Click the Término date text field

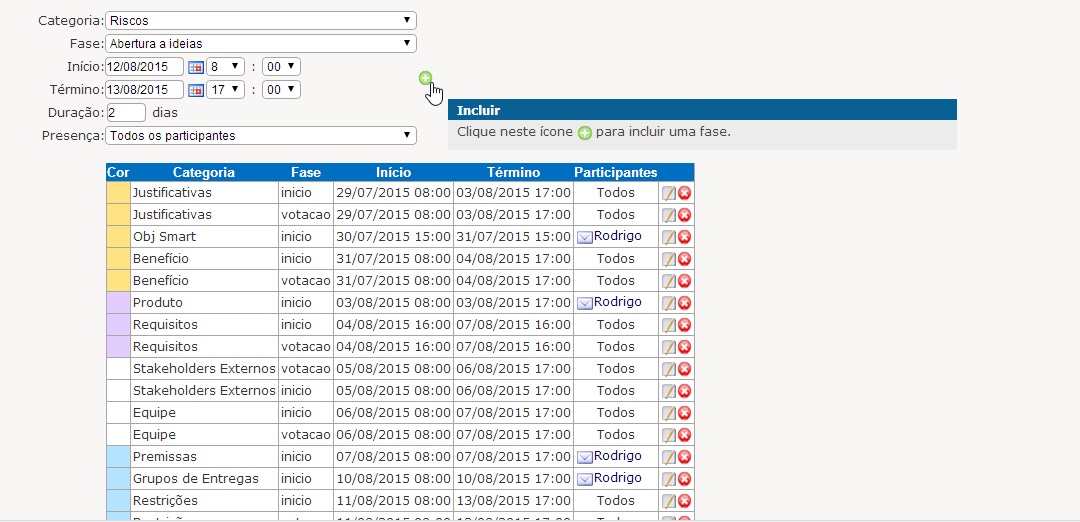point(144,89)
